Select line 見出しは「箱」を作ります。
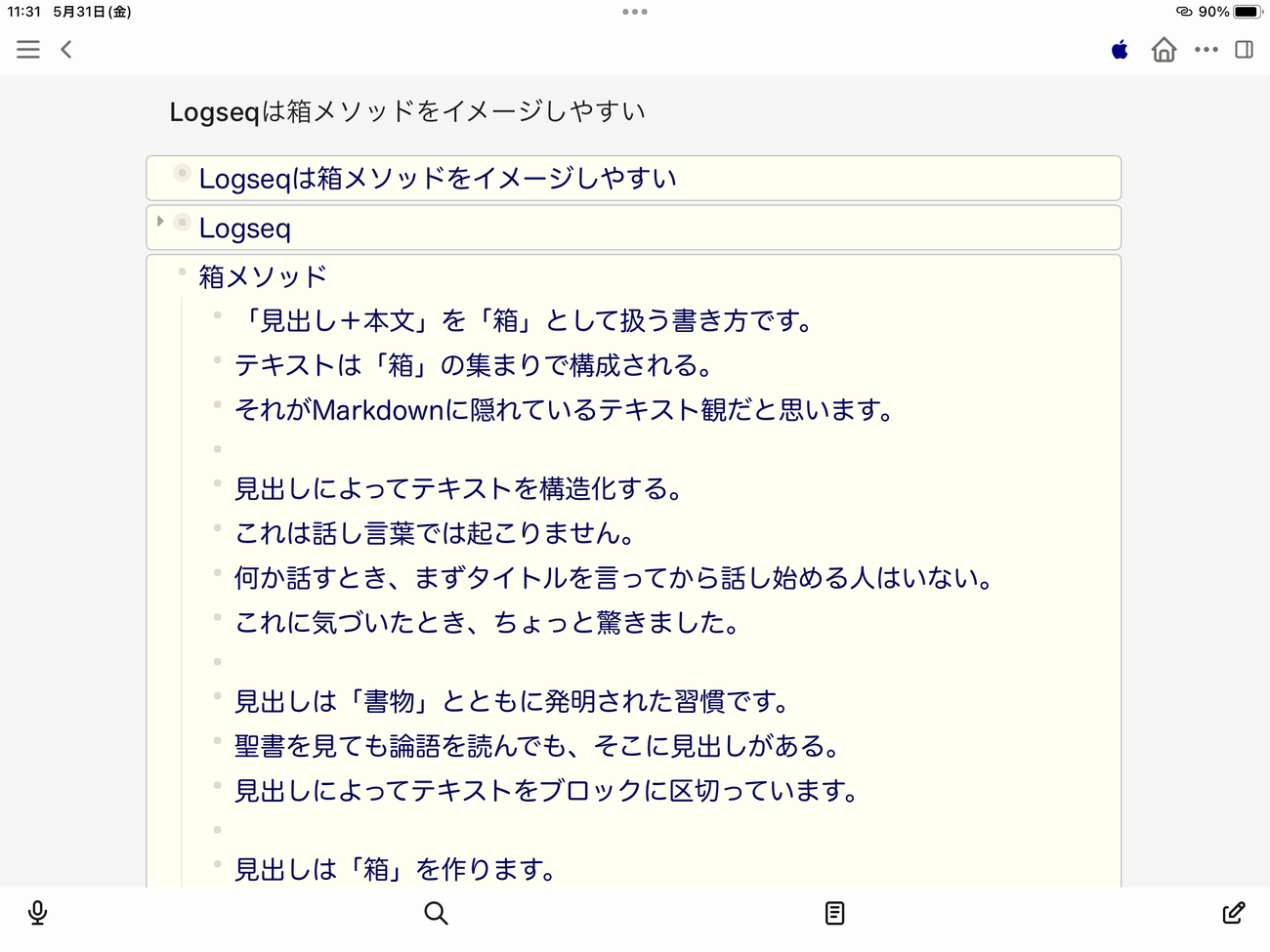Viewport: 1270px width, 952px height. 397,869
